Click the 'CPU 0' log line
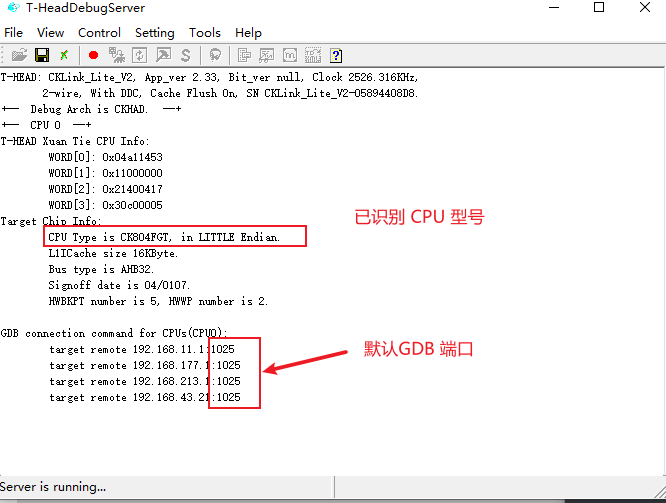 pos(46,125)
